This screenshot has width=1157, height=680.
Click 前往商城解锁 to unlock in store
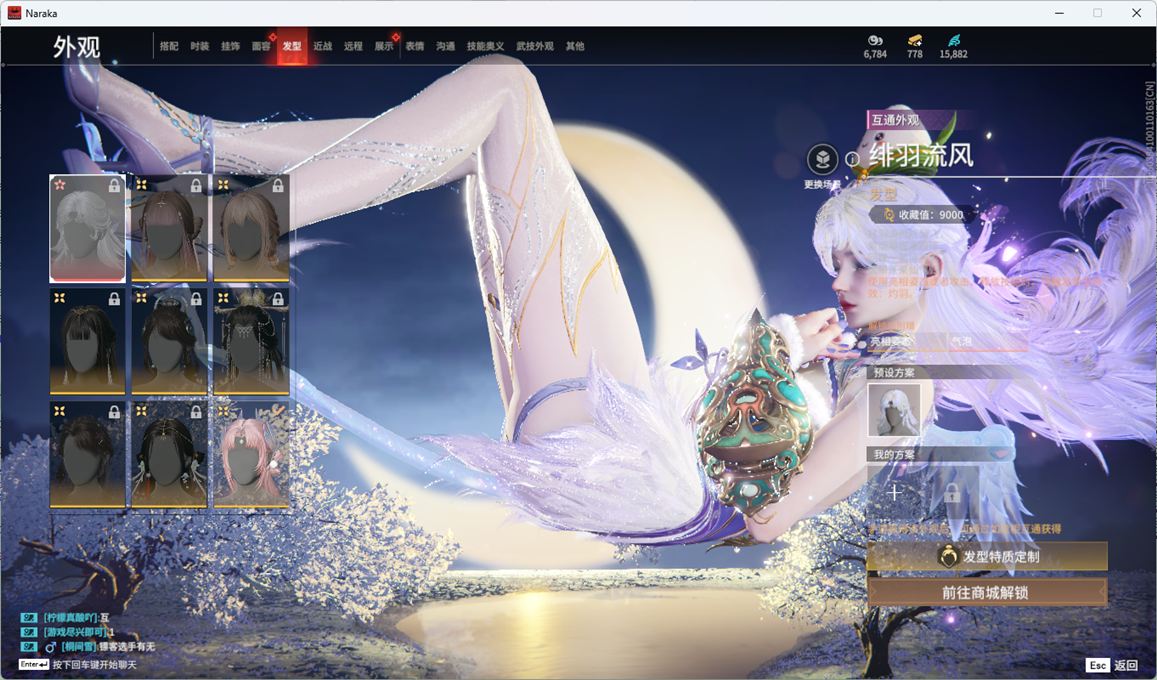[x=987, y=592]
